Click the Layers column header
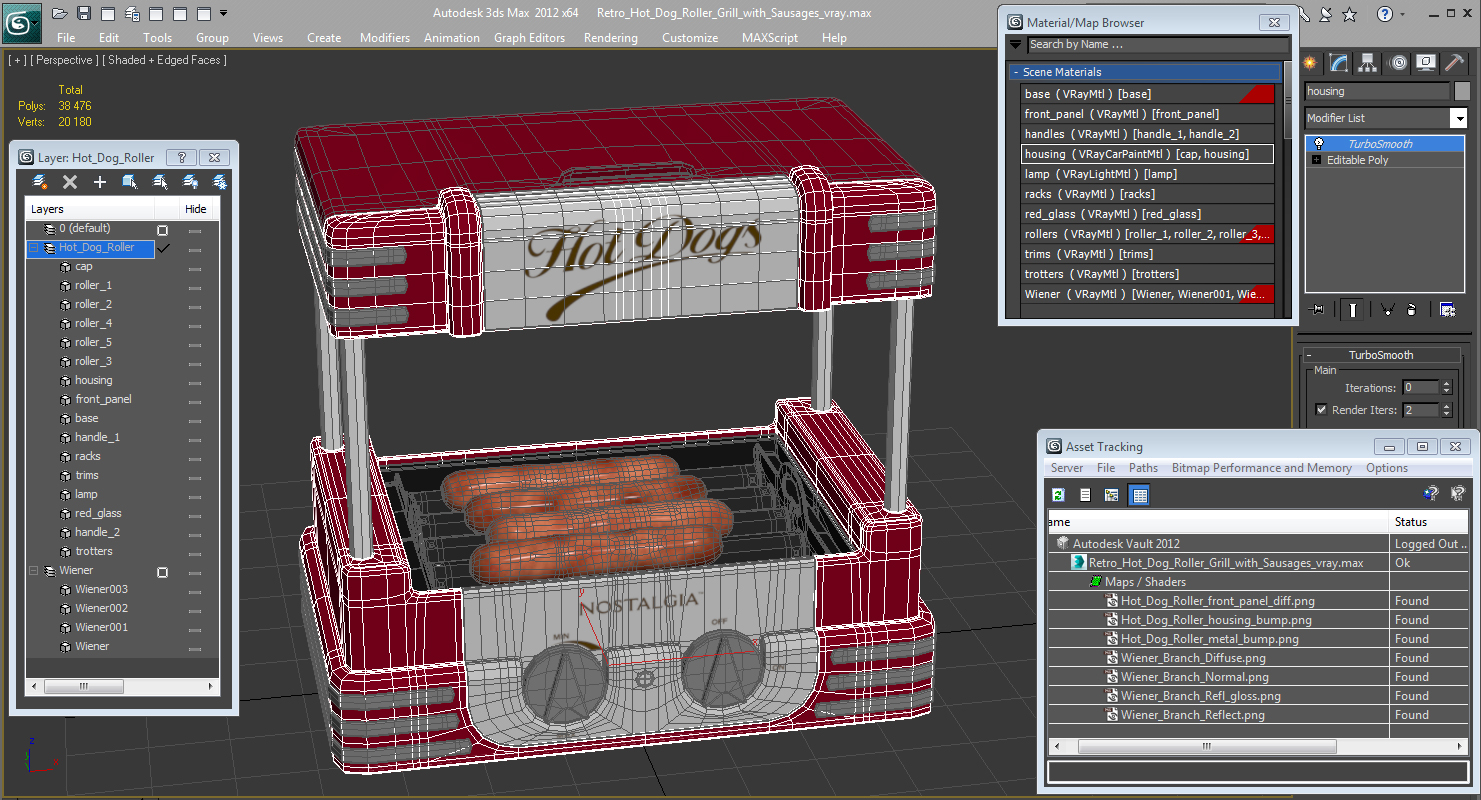 90,209
